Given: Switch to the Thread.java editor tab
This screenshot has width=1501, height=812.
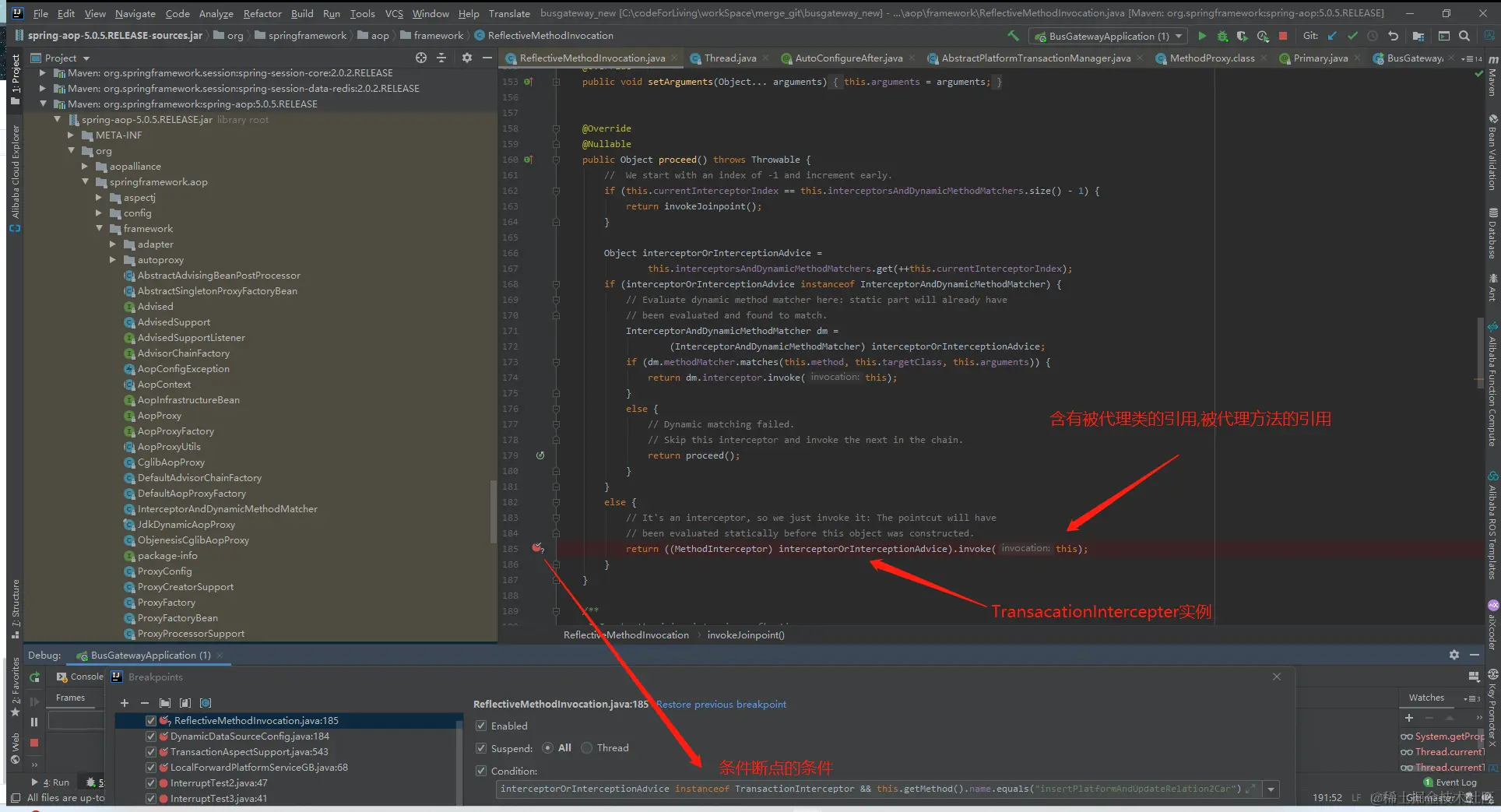Looking at the screenshot, I should (x=729, y=58).
